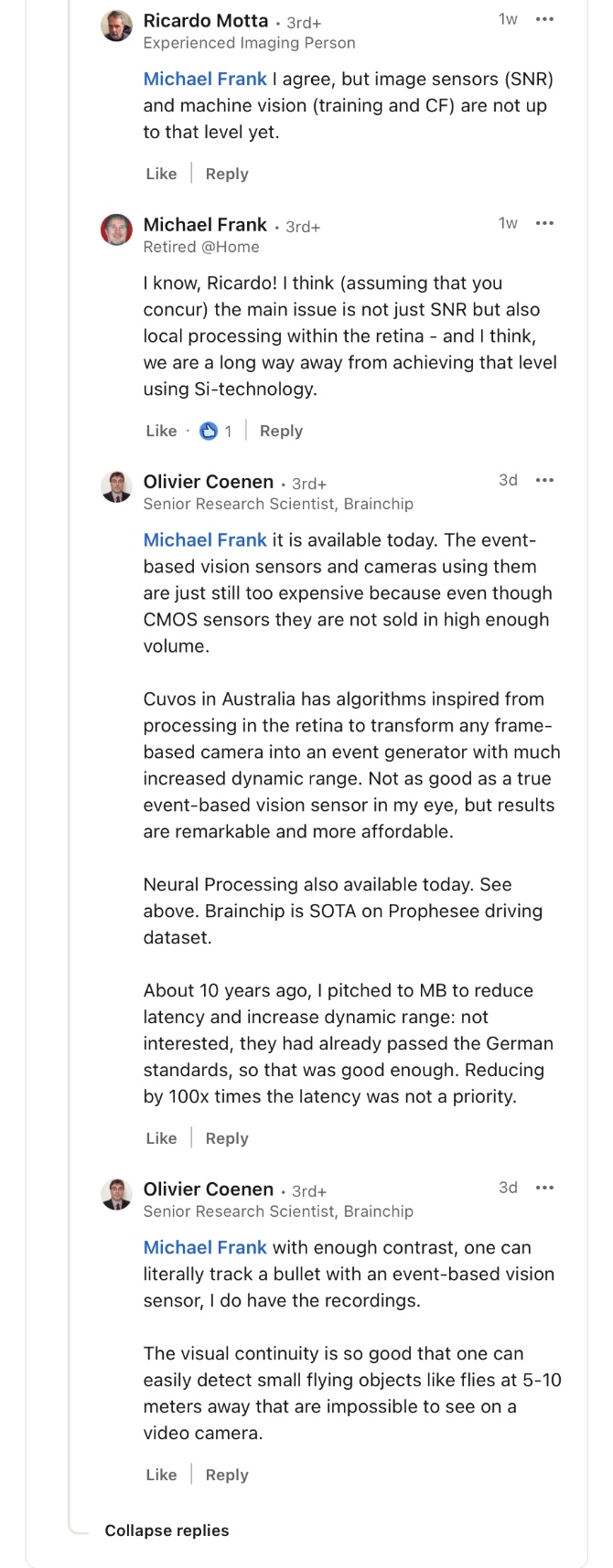Open Ricardo Motta's profile picture
The width and height of the screenshot is (613, 1568).
tap(116, 27)
